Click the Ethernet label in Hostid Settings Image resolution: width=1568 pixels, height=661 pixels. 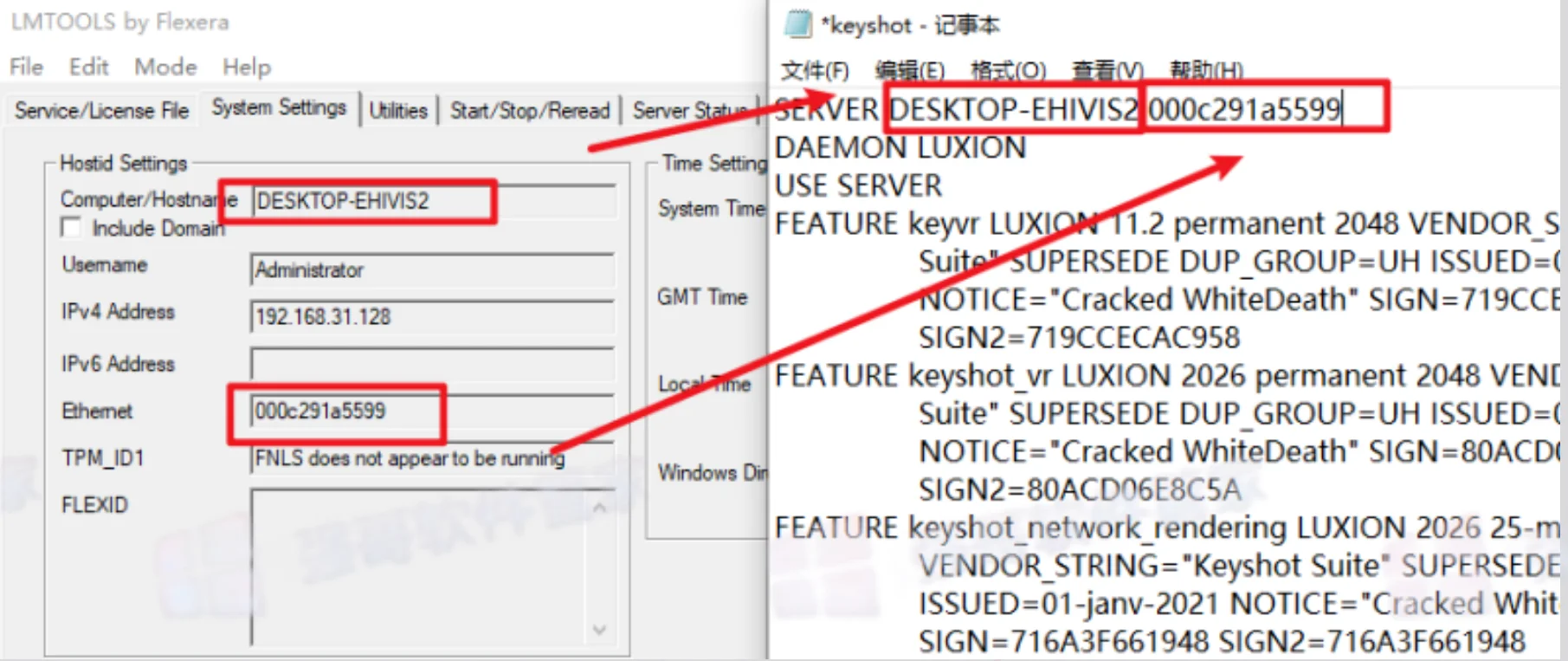pyautogui.click(x=97, y=411)
